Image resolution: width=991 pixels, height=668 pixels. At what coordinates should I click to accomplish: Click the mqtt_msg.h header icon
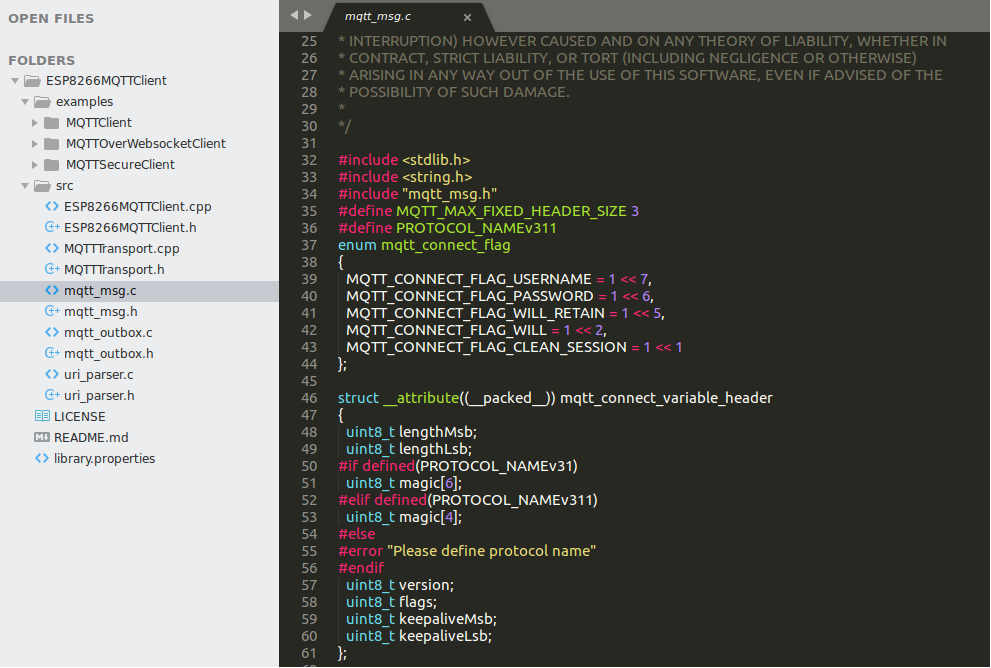(x=52, y=311)
